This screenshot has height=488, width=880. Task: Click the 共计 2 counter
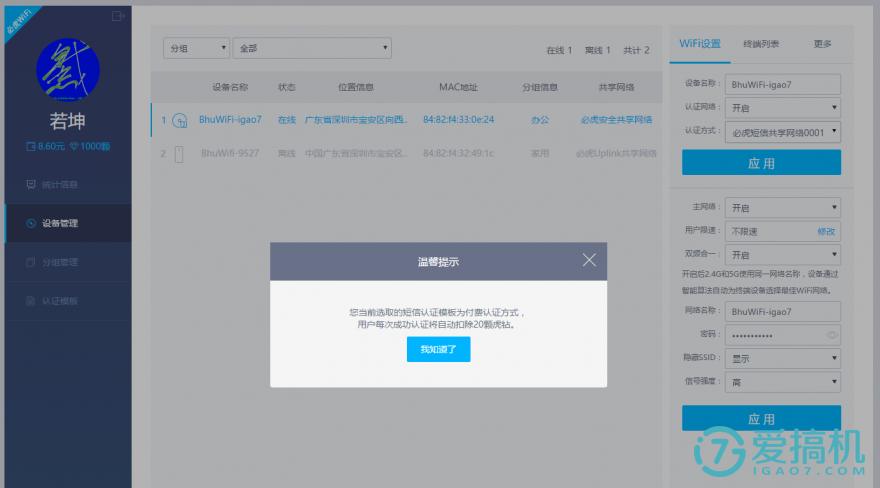[x=636, y=50]
